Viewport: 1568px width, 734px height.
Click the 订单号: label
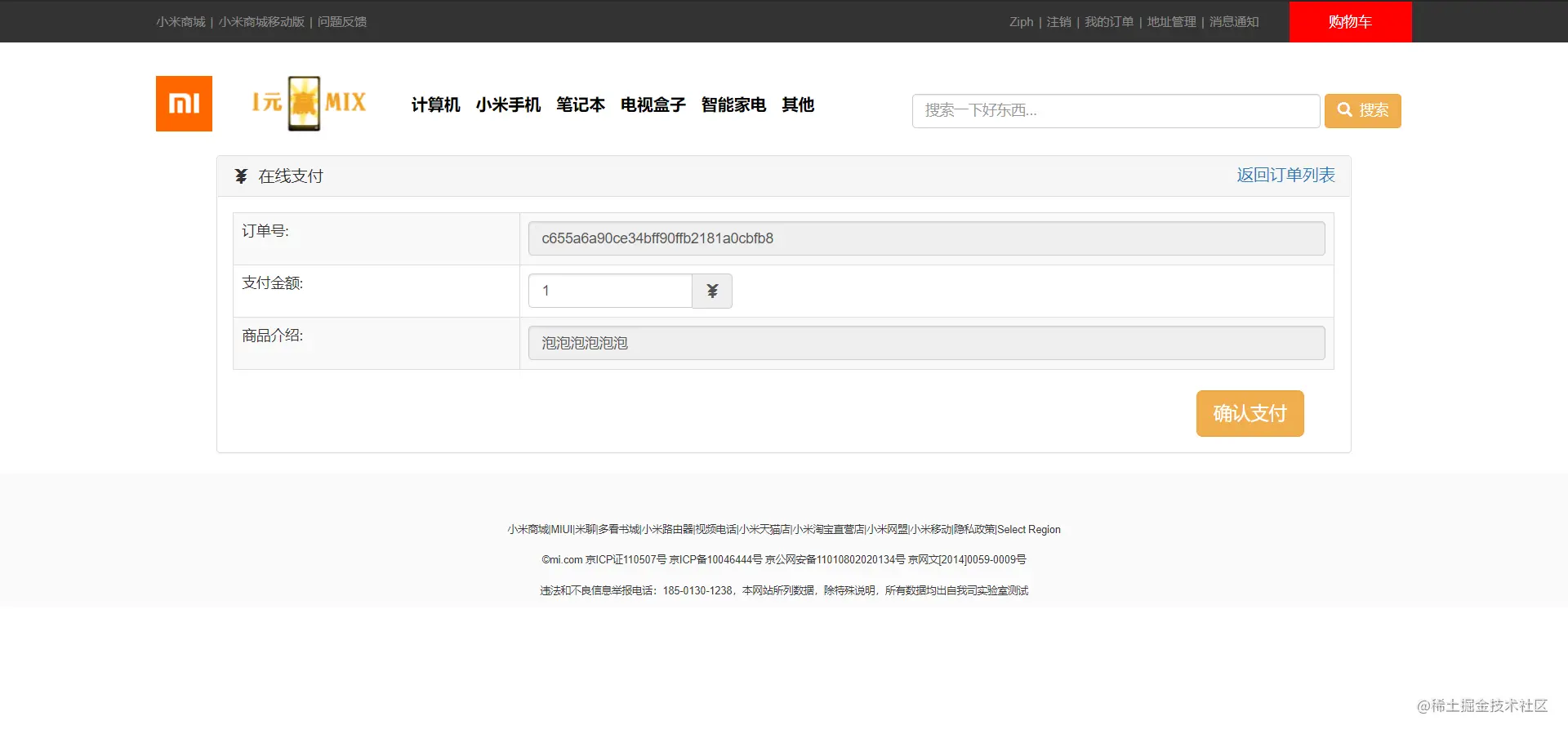point(265,231)
